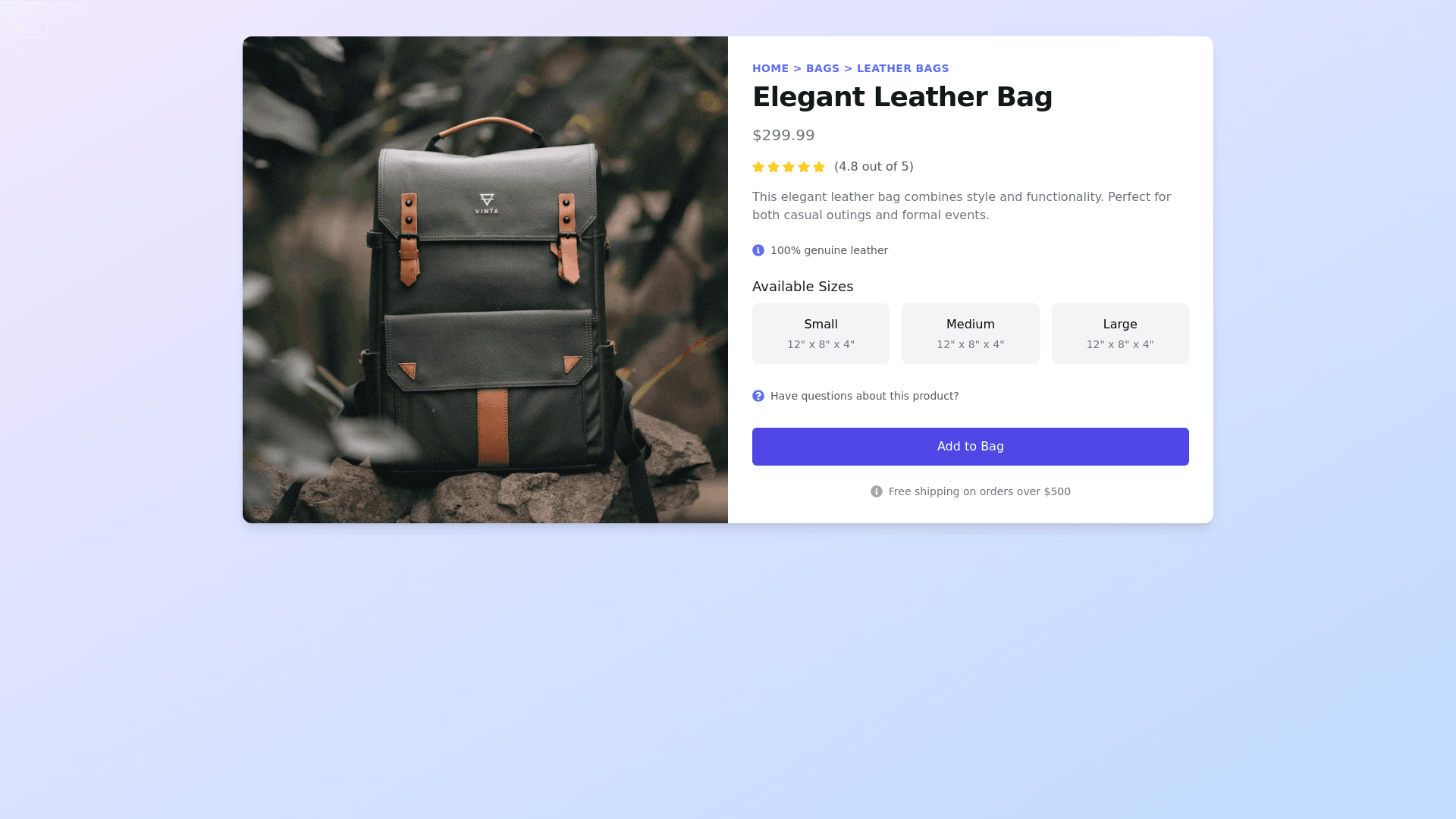Click the Elegant Leather Bag title
This screenshot has height=819, width=1456.
[902, 97]
